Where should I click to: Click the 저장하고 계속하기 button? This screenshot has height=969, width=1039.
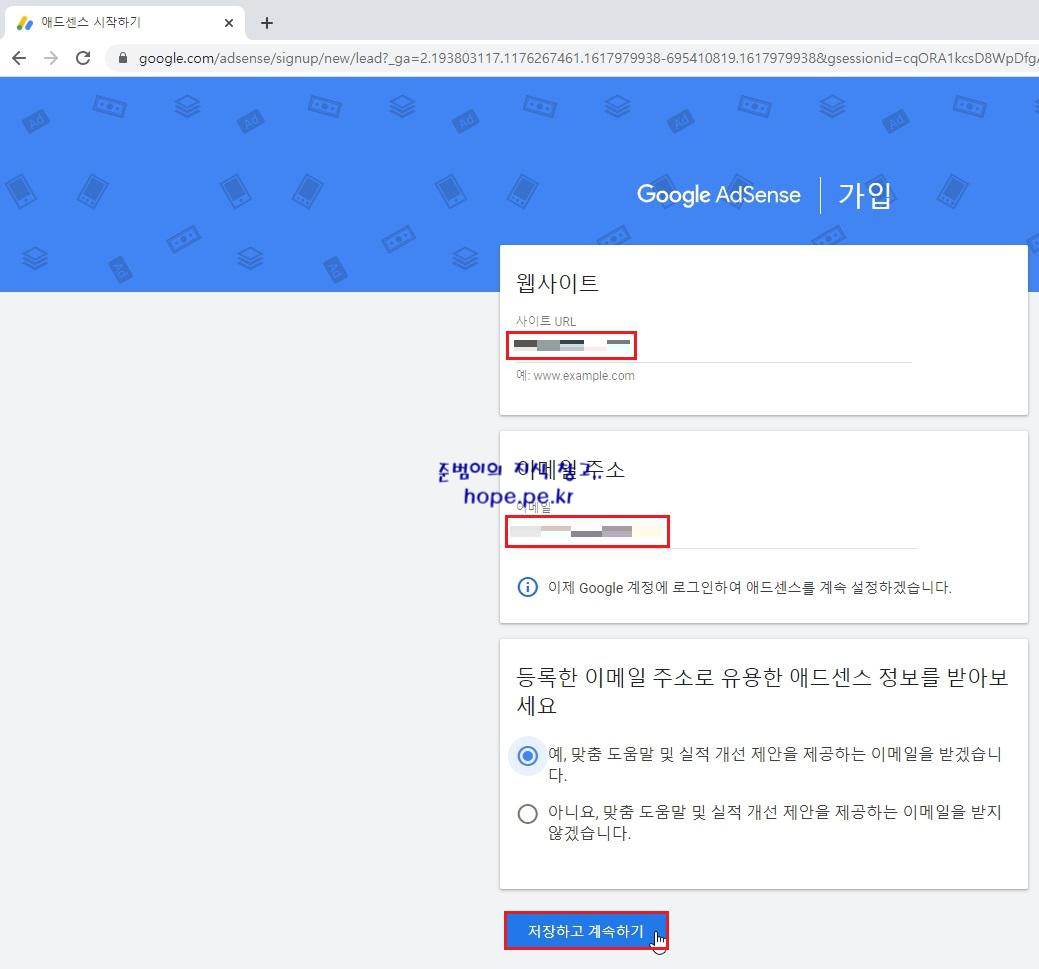click(586, 931)
